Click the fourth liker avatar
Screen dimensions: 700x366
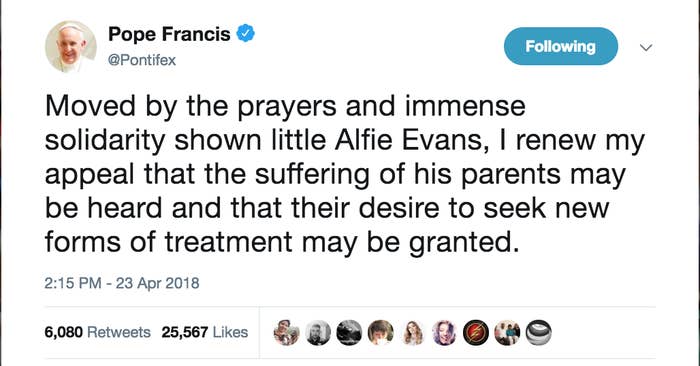pos(381,333)
